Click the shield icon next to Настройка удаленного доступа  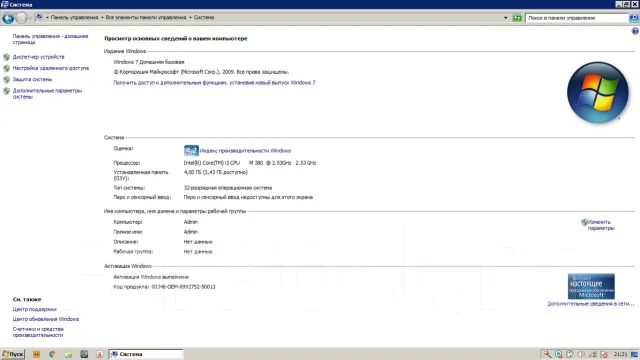tap(7, 68)
